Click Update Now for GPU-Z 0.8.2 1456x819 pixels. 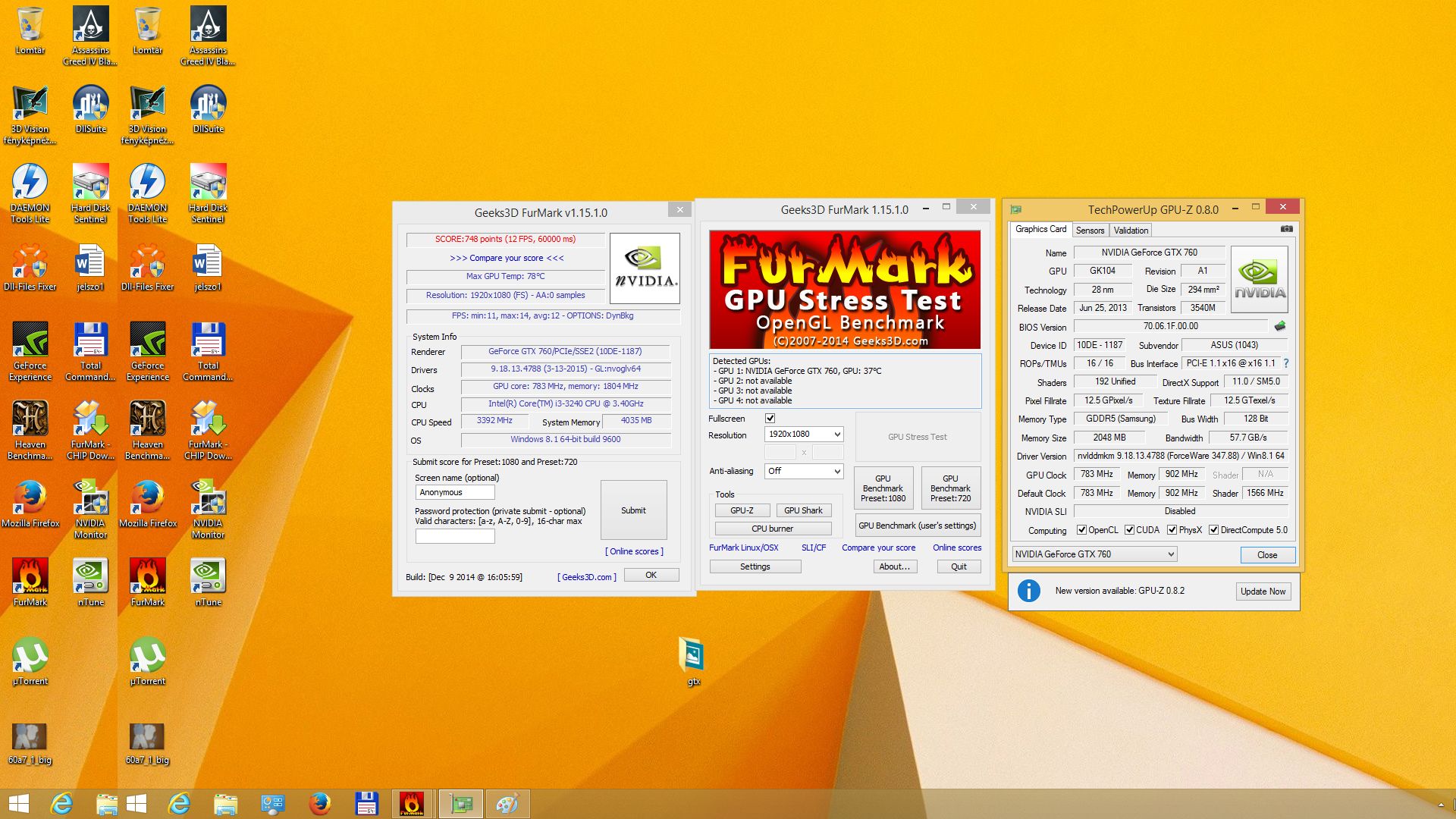tap(1263, 591)
